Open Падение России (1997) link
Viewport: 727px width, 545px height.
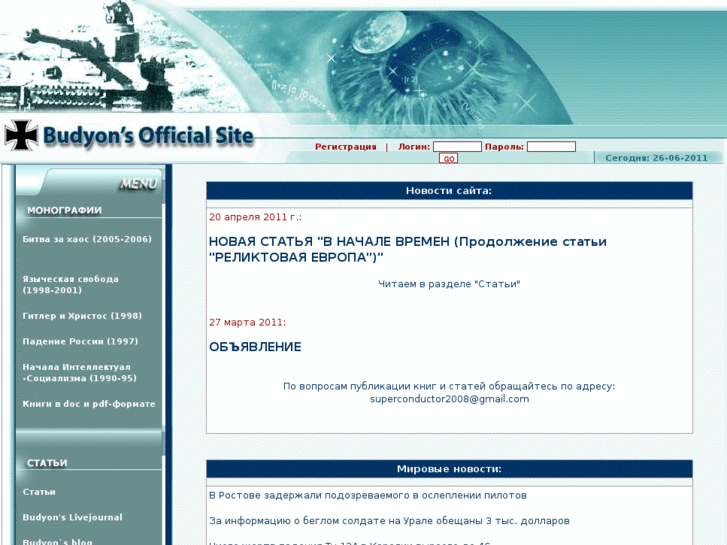click(80, 341)
